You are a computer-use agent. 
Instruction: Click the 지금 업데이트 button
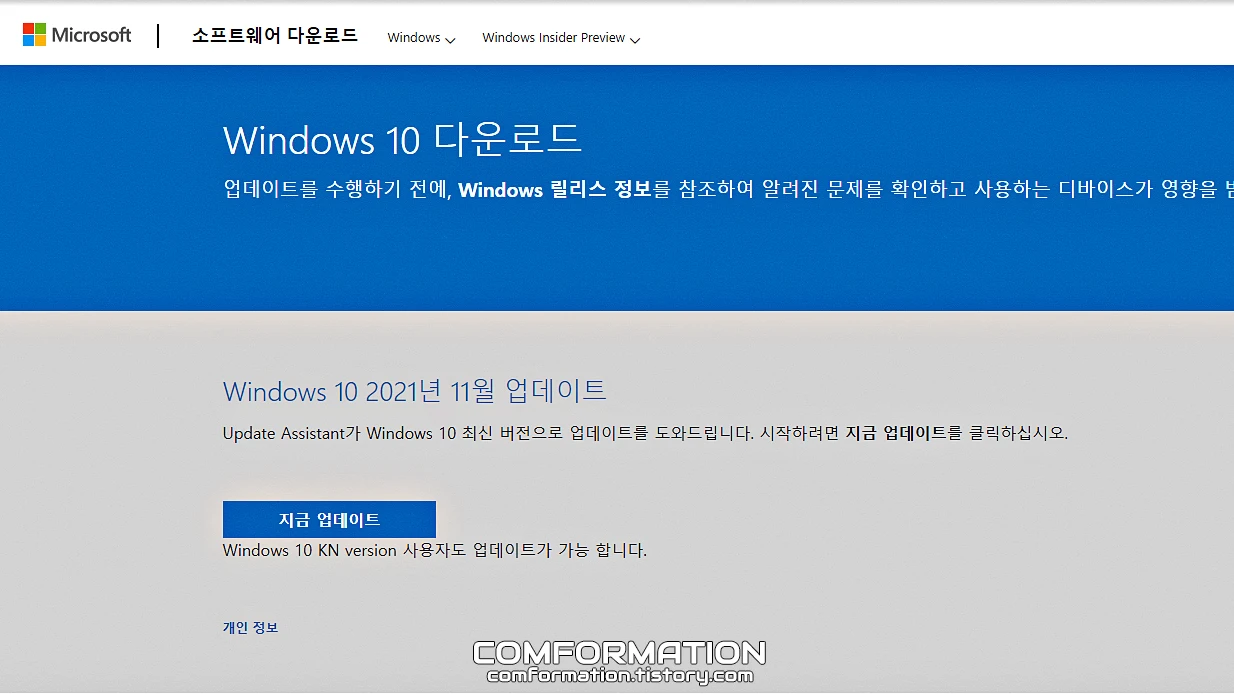329,520
